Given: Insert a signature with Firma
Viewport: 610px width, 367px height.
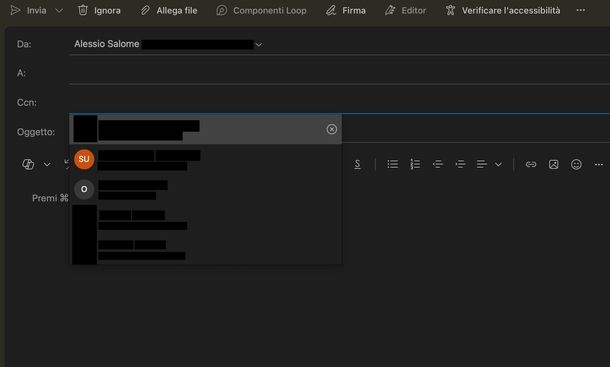Looking at the screenshot, I should pyautogui.click(x=346, y=11).
